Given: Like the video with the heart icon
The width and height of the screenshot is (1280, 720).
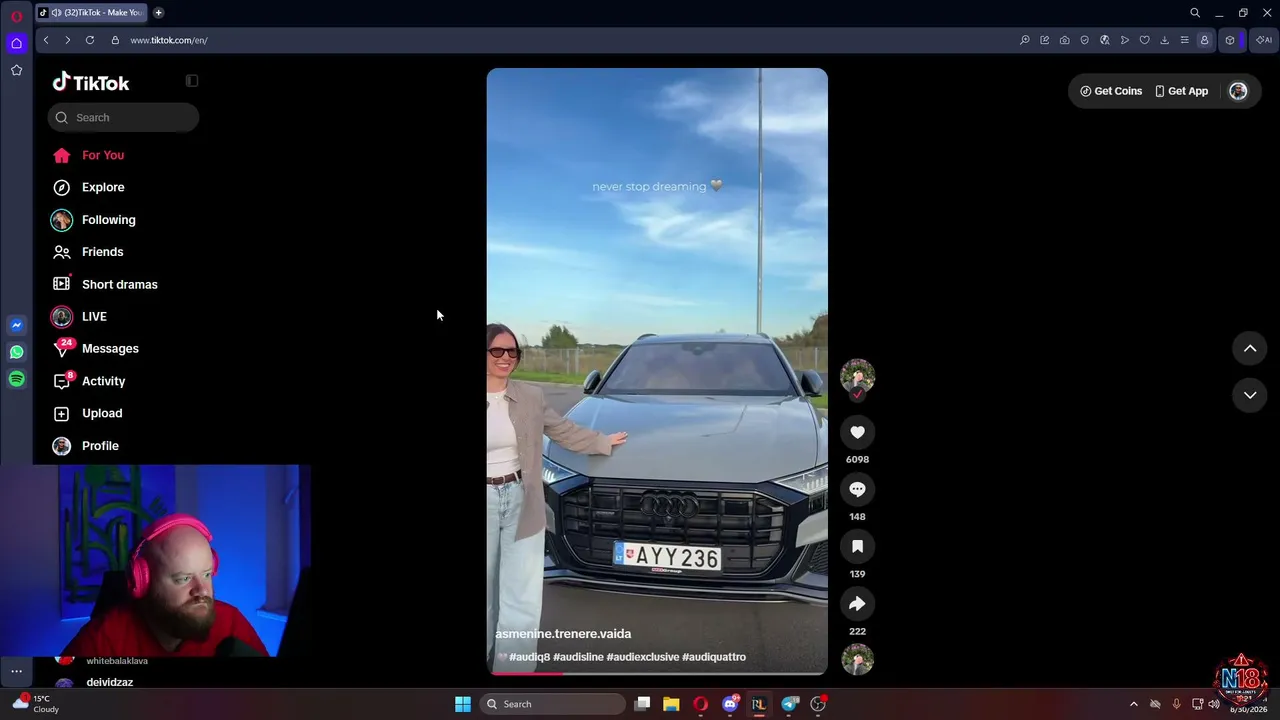Looking at the screenshot, I should [857, 432].
